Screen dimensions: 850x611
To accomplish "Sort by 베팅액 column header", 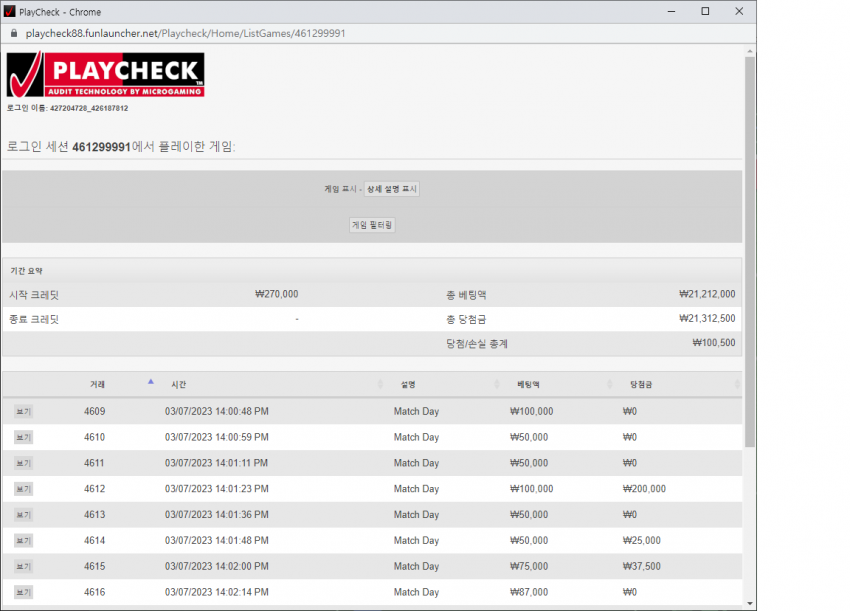I will 528,384.
